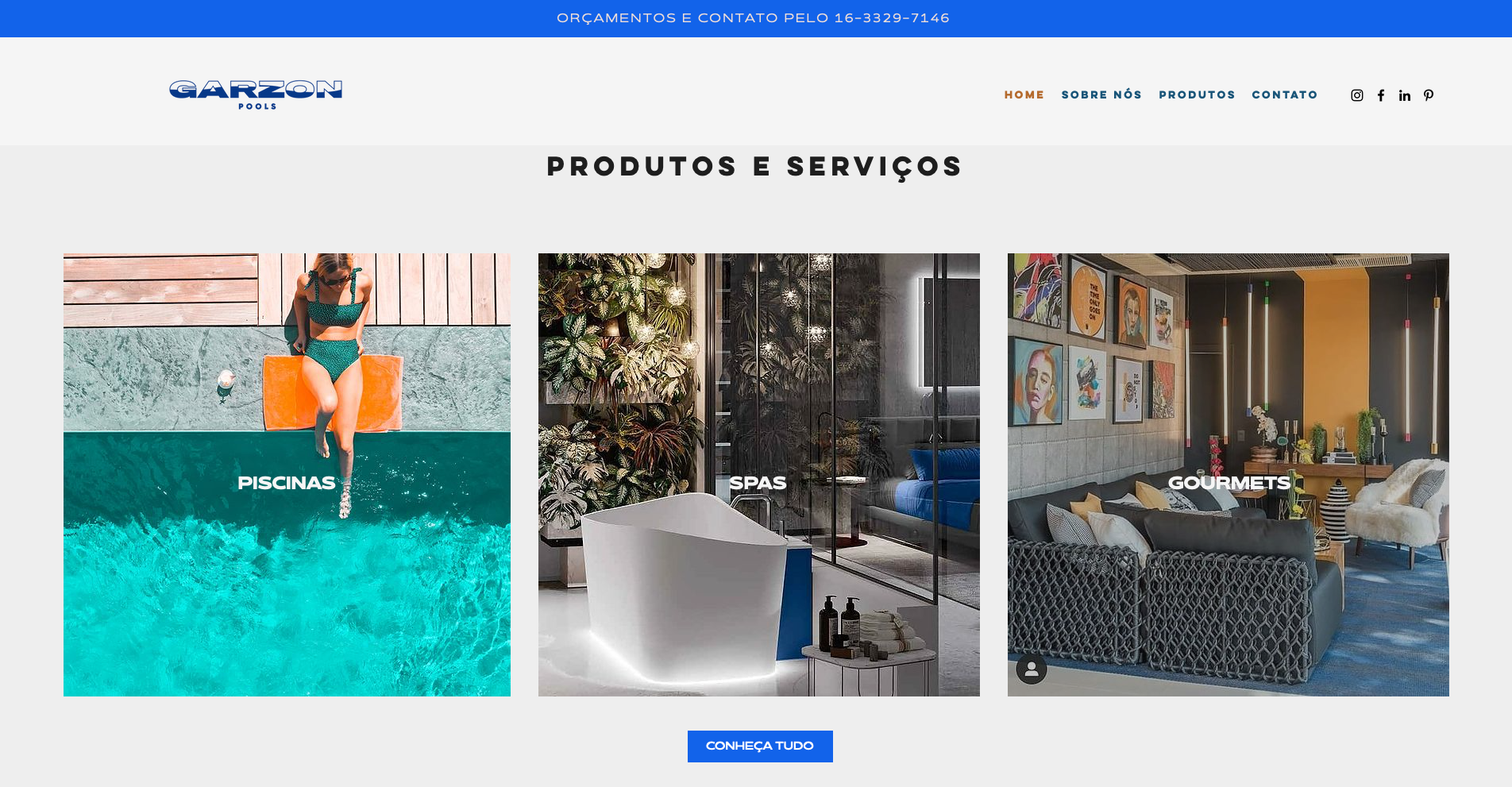Click the phone contact banner text
This screenshot has width=1512, height=787.
pos(753,18)
